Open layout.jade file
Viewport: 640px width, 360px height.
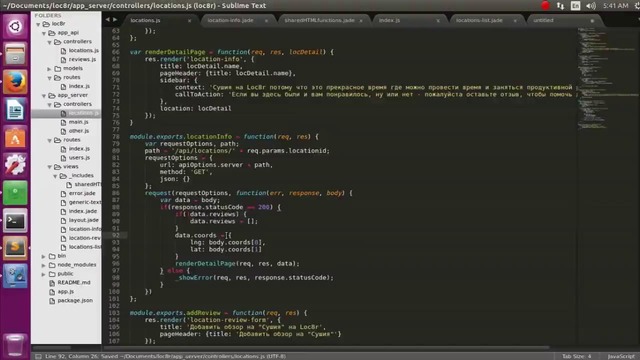84,220
